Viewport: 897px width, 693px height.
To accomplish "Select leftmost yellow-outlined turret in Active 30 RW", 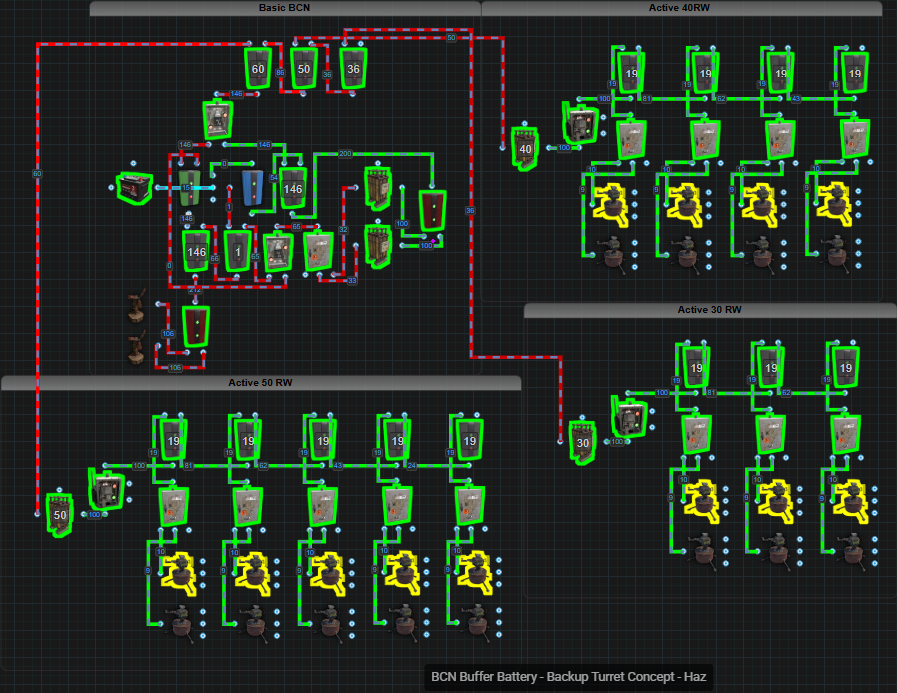I will click(x=701, y=501).
